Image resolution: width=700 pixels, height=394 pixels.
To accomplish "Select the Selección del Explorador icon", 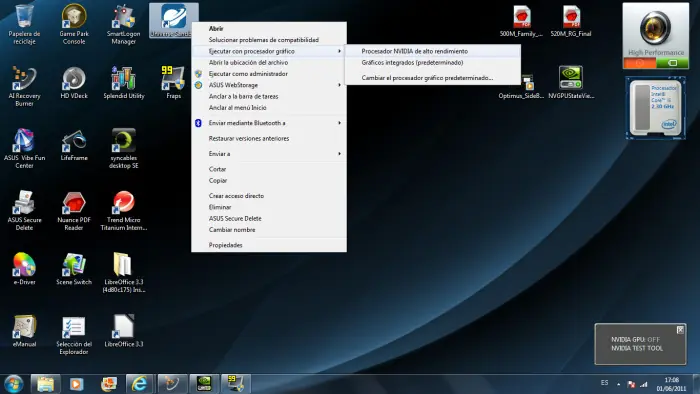I will (x=74, y=335).
